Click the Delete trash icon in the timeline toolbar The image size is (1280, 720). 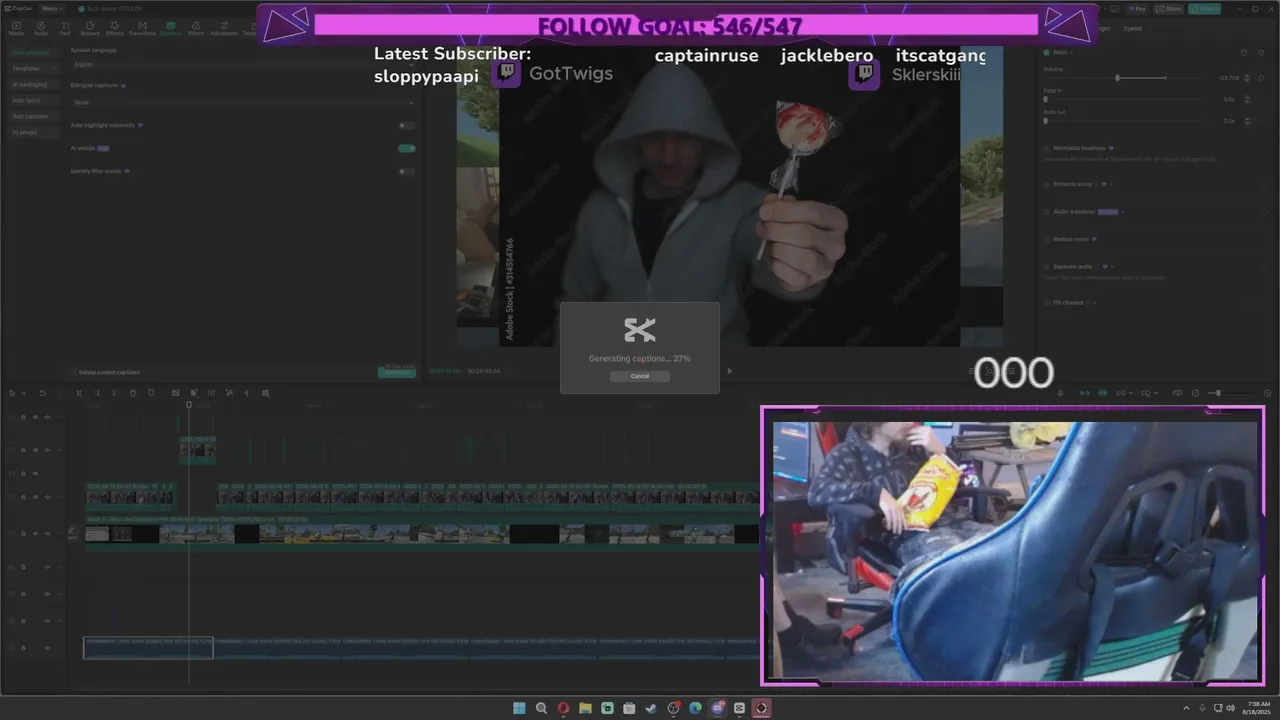point(133,393)
